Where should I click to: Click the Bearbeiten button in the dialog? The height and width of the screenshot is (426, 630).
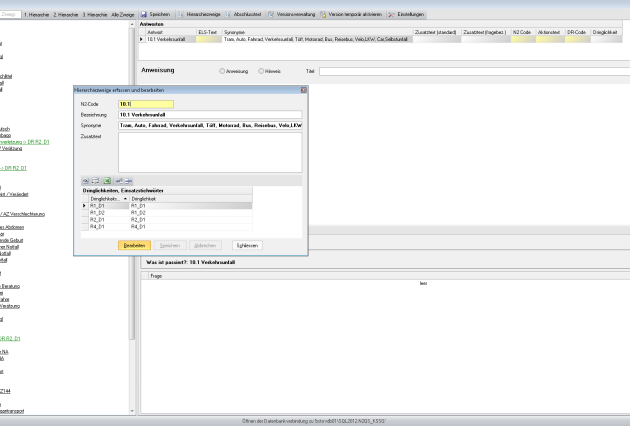(134, 246)
